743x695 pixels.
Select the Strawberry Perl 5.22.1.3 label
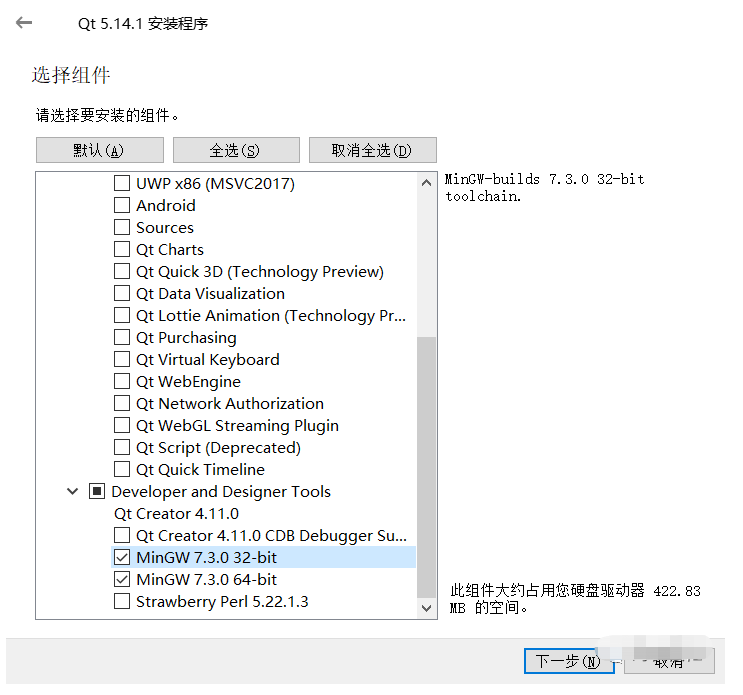click(222, 602)
